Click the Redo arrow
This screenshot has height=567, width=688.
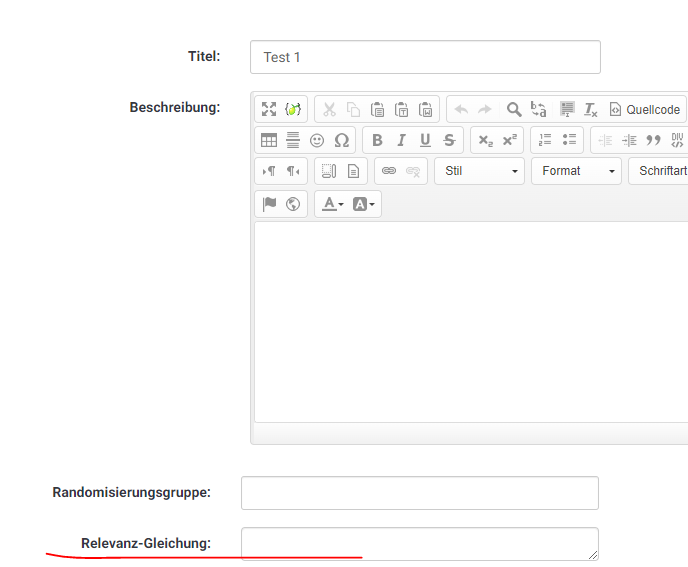click(x=485, y=109)
